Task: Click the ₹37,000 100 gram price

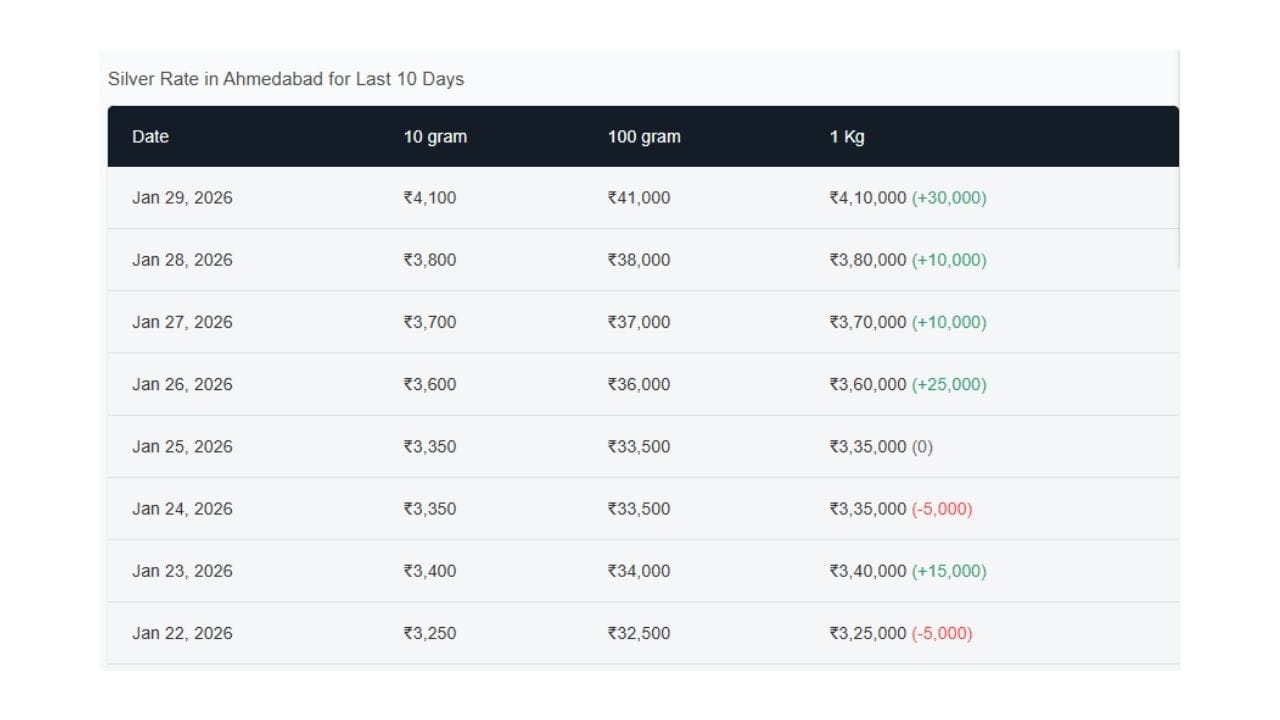Action: click(x=639, y=322)
